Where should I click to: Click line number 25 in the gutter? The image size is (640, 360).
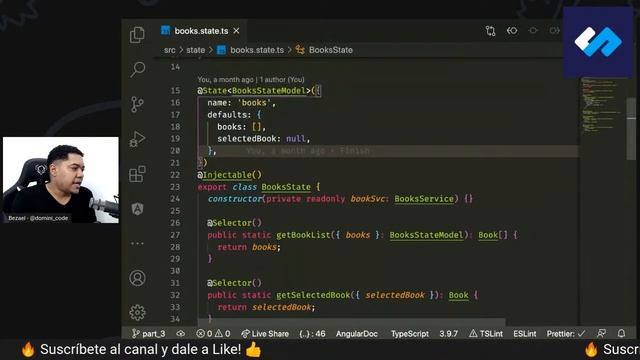point(175,211)
